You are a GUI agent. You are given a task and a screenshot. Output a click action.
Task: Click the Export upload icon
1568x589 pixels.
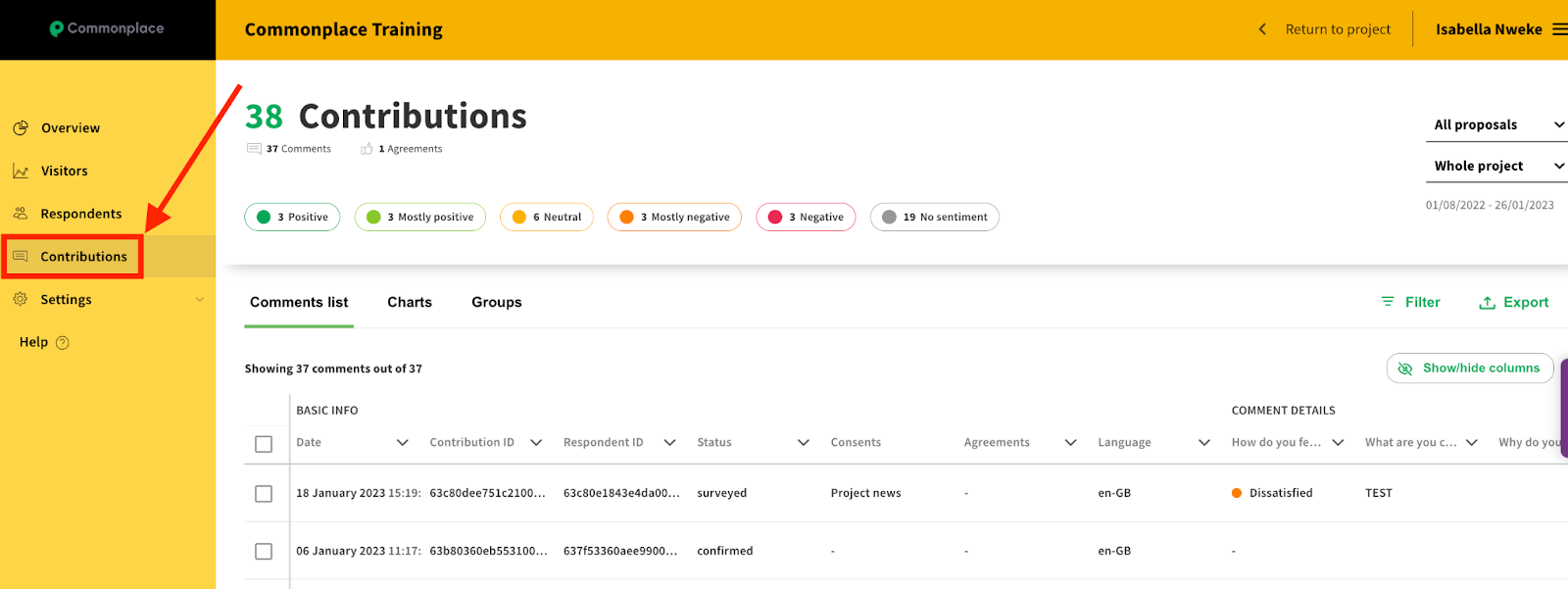coord(1487,303)
